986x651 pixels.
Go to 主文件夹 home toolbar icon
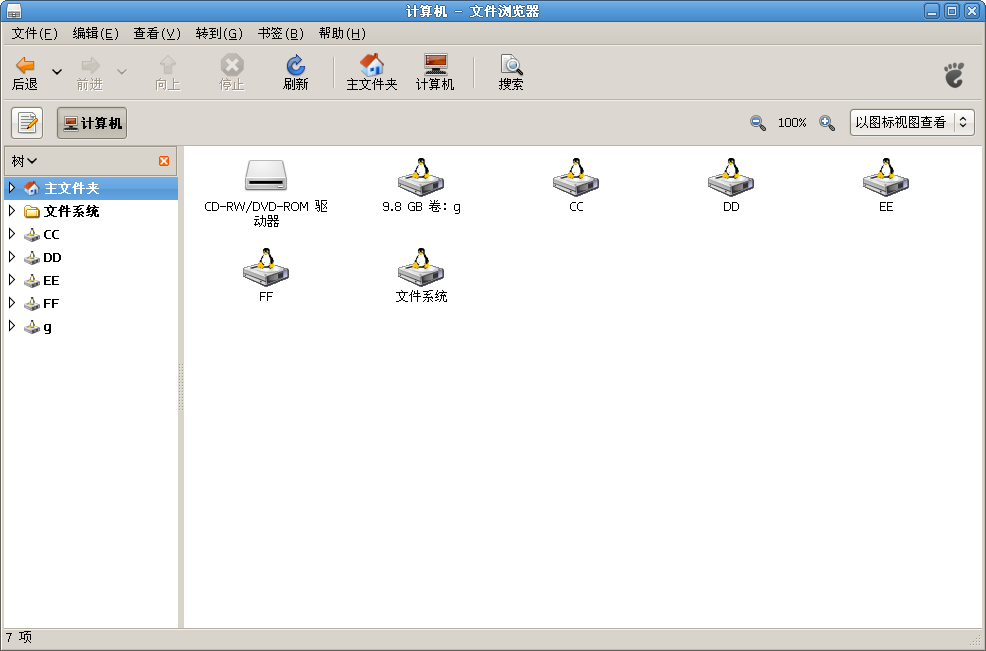[x=372, y=64]
